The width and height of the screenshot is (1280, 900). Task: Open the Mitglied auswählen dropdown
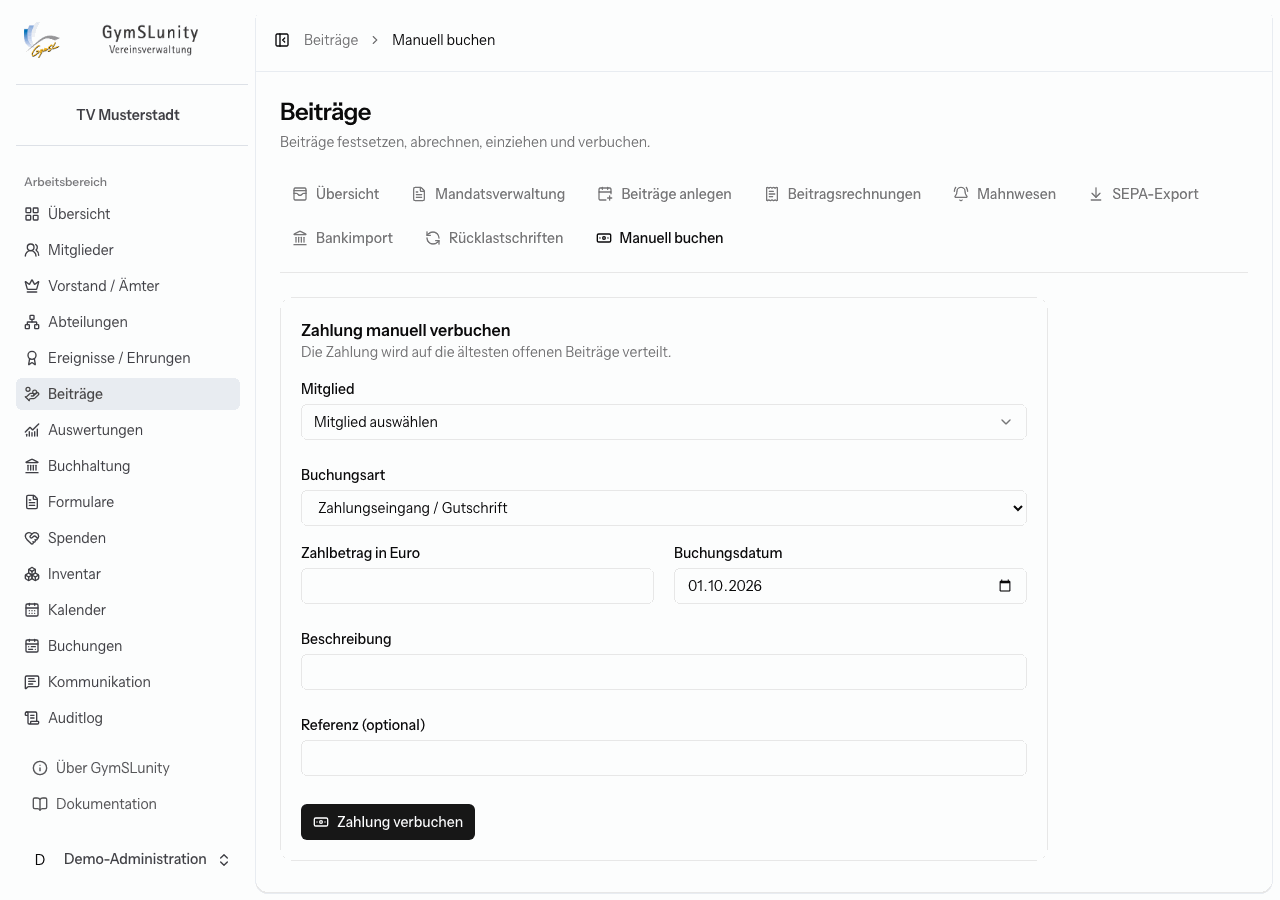click(x=663, y=422)
